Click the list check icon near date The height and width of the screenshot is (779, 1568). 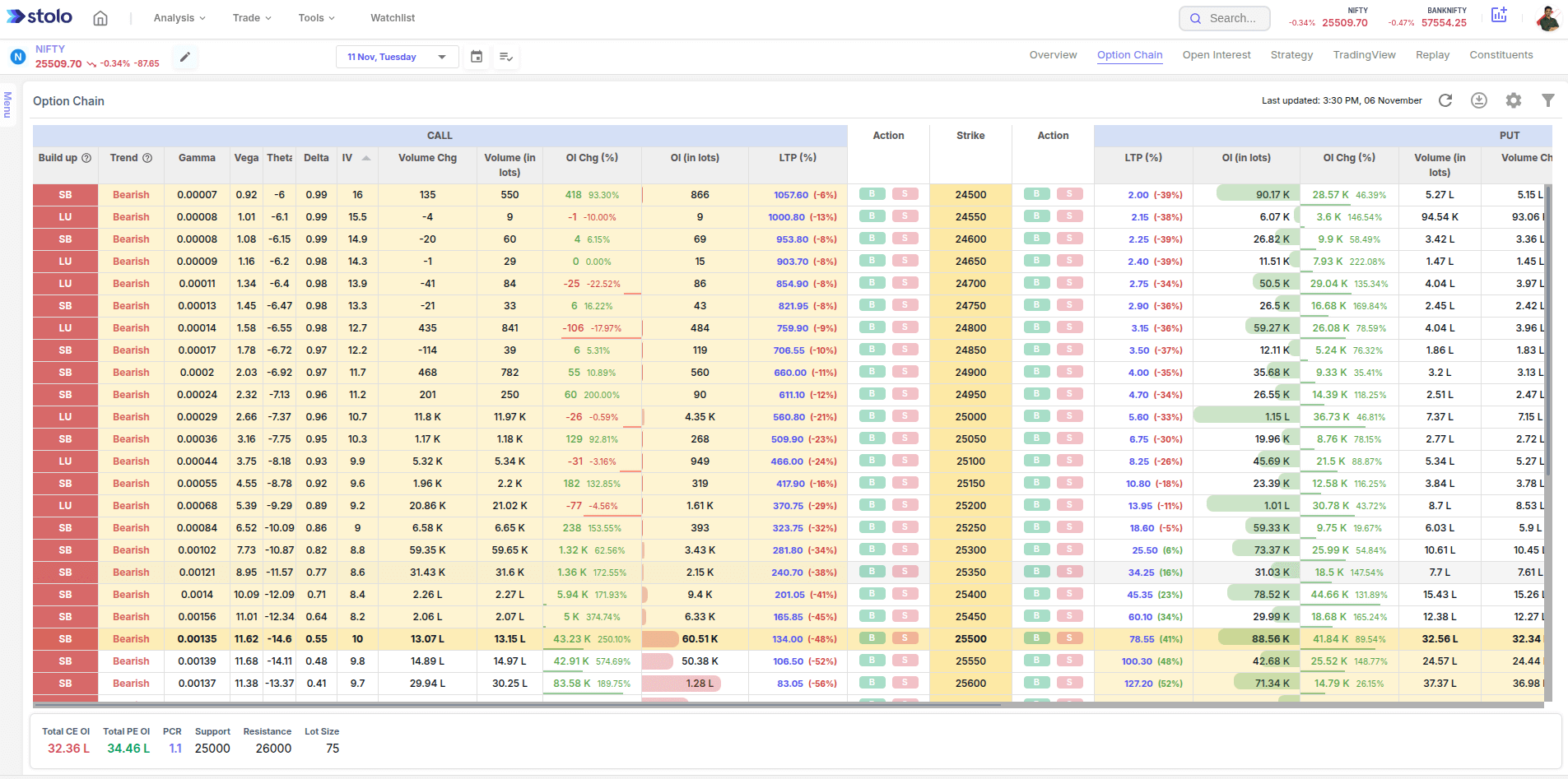(x=506, y=57)
